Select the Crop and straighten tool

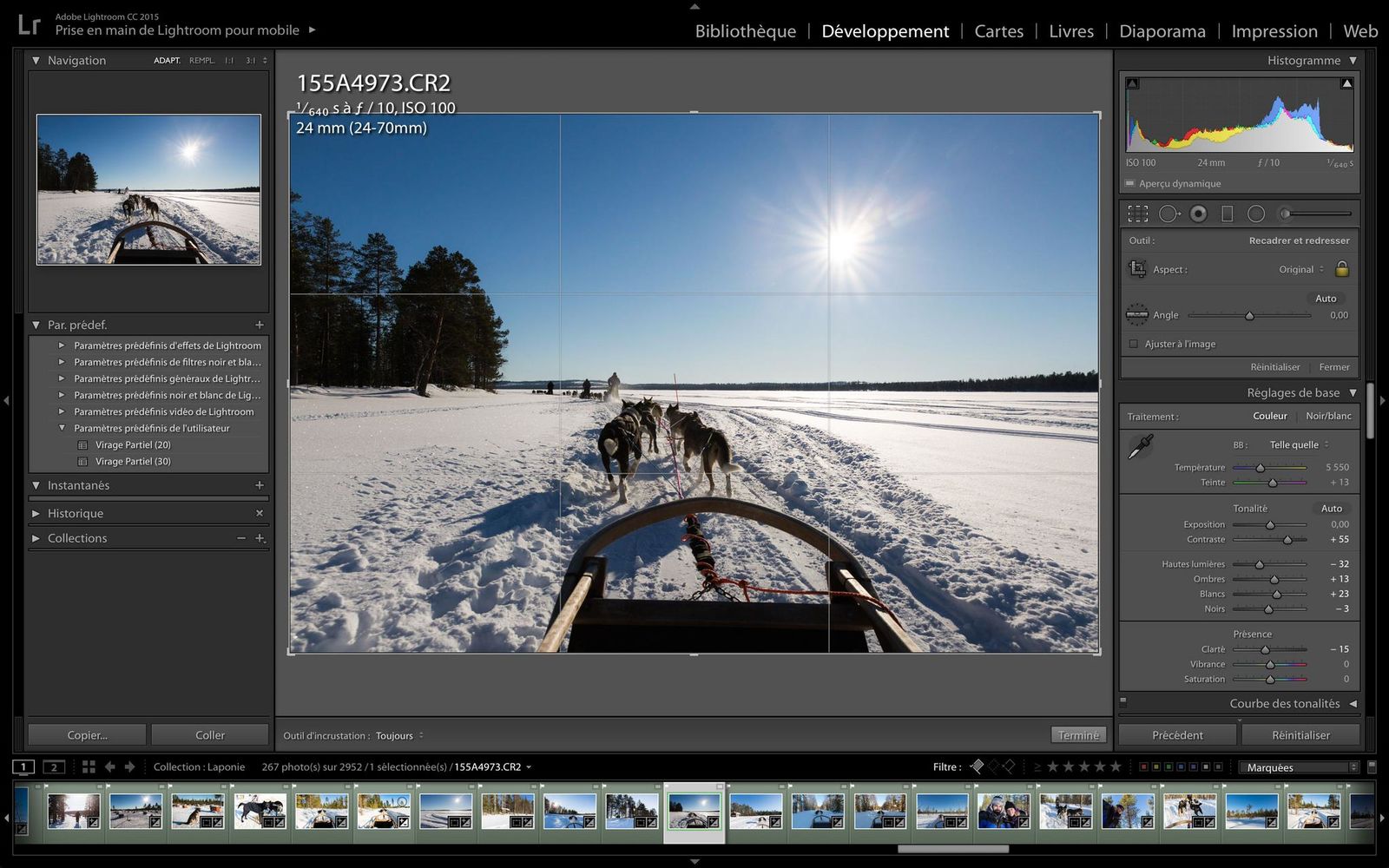(x=1139, y=214)
